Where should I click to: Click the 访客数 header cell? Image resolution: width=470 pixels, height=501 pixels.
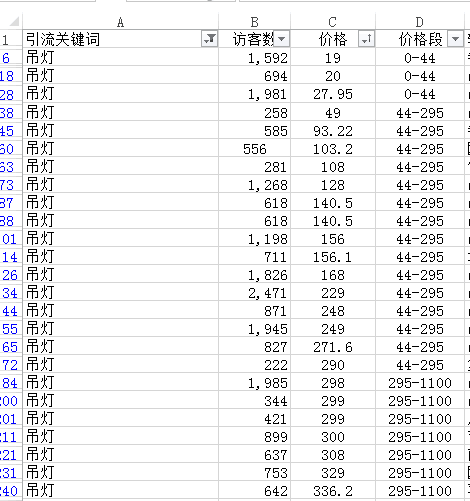254,39
